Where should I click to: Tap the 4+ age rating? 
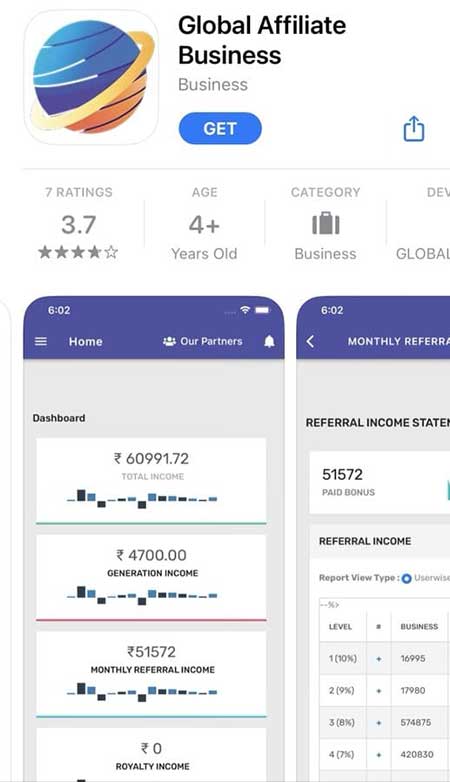(x=204, y=225)
